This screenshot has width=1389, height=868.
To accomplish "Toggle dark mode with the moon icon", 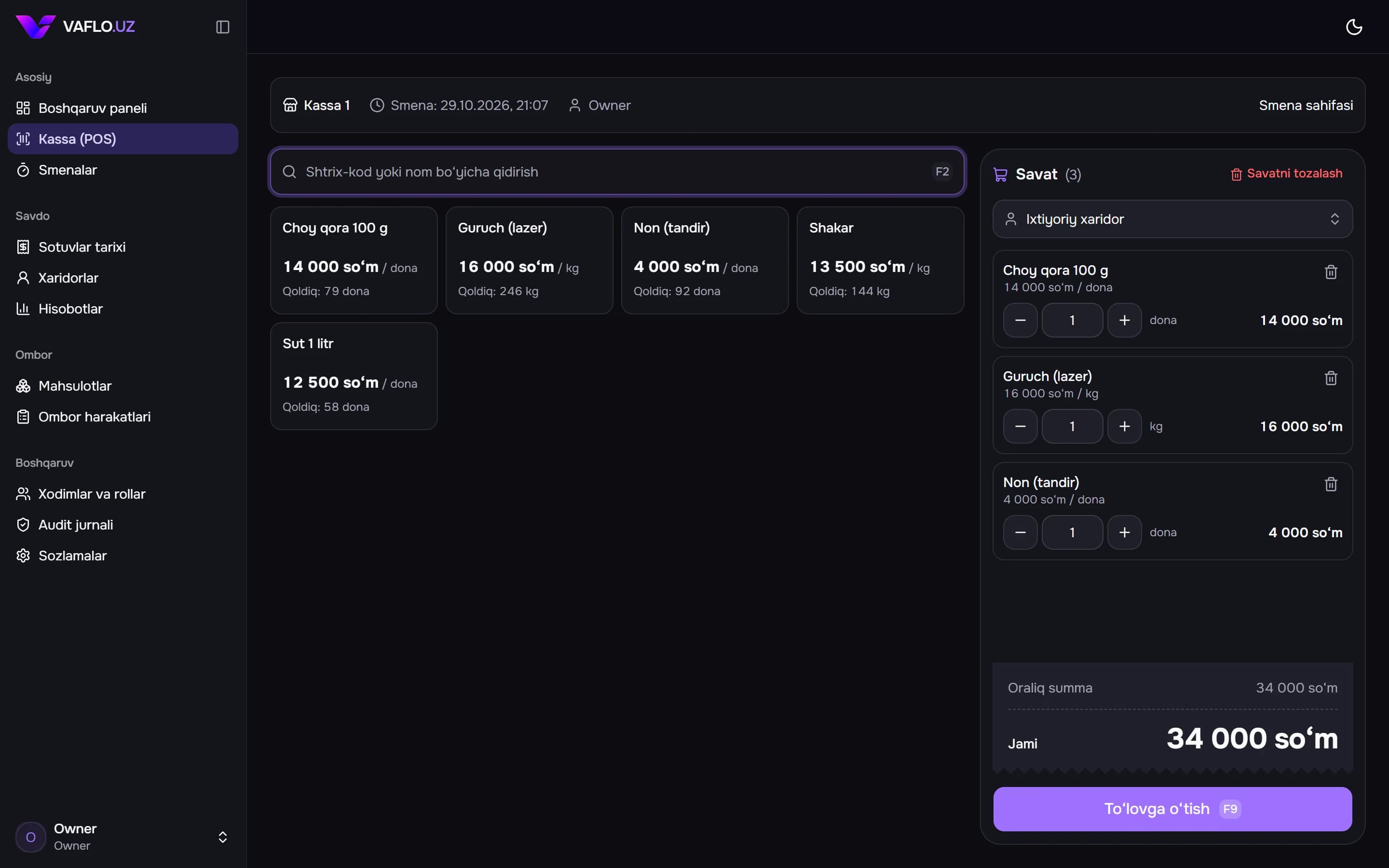I will [x=1353, y=27].
